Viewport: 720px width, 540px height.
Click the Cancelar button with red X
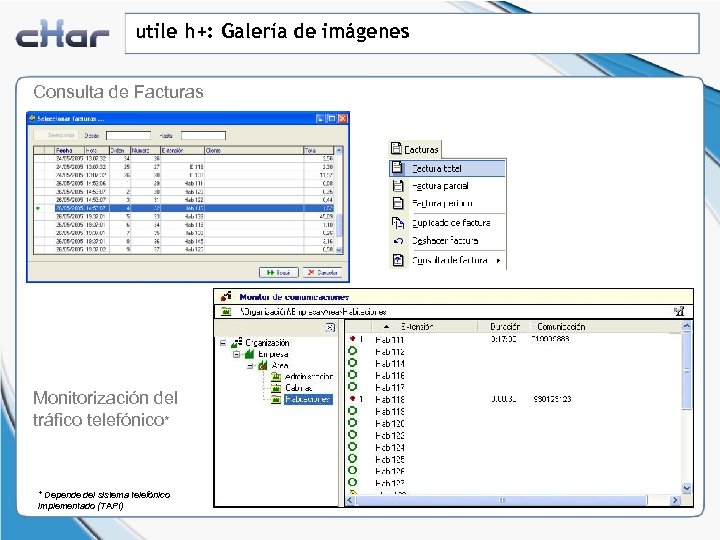pos(322,272)
